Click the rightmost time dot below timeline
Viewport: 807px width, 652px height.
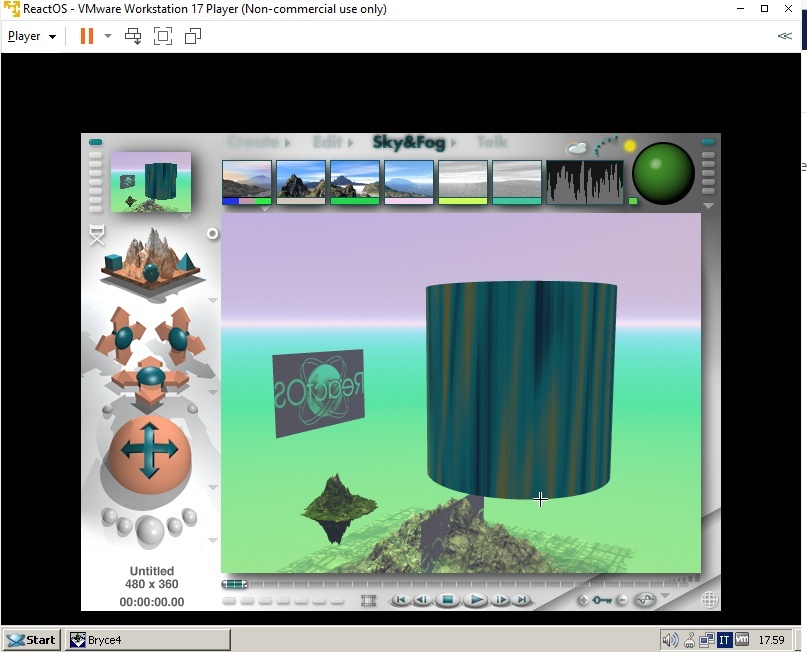pos(337,601)
